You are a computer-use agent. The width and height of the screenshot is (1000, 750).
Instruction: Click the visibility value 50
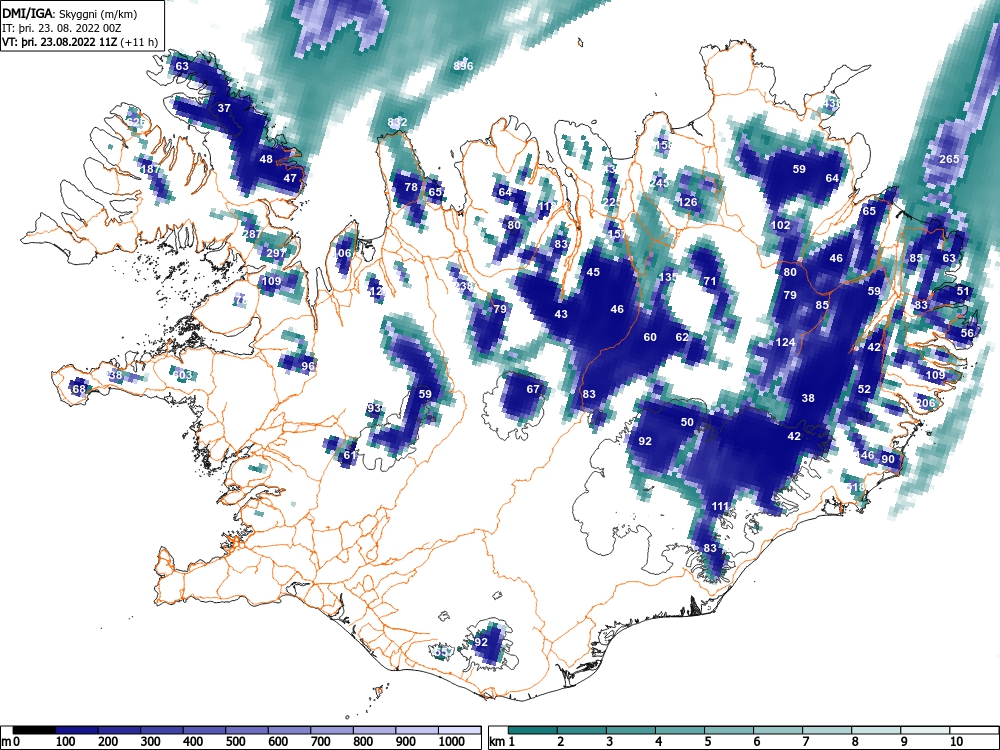click(687, 422)
